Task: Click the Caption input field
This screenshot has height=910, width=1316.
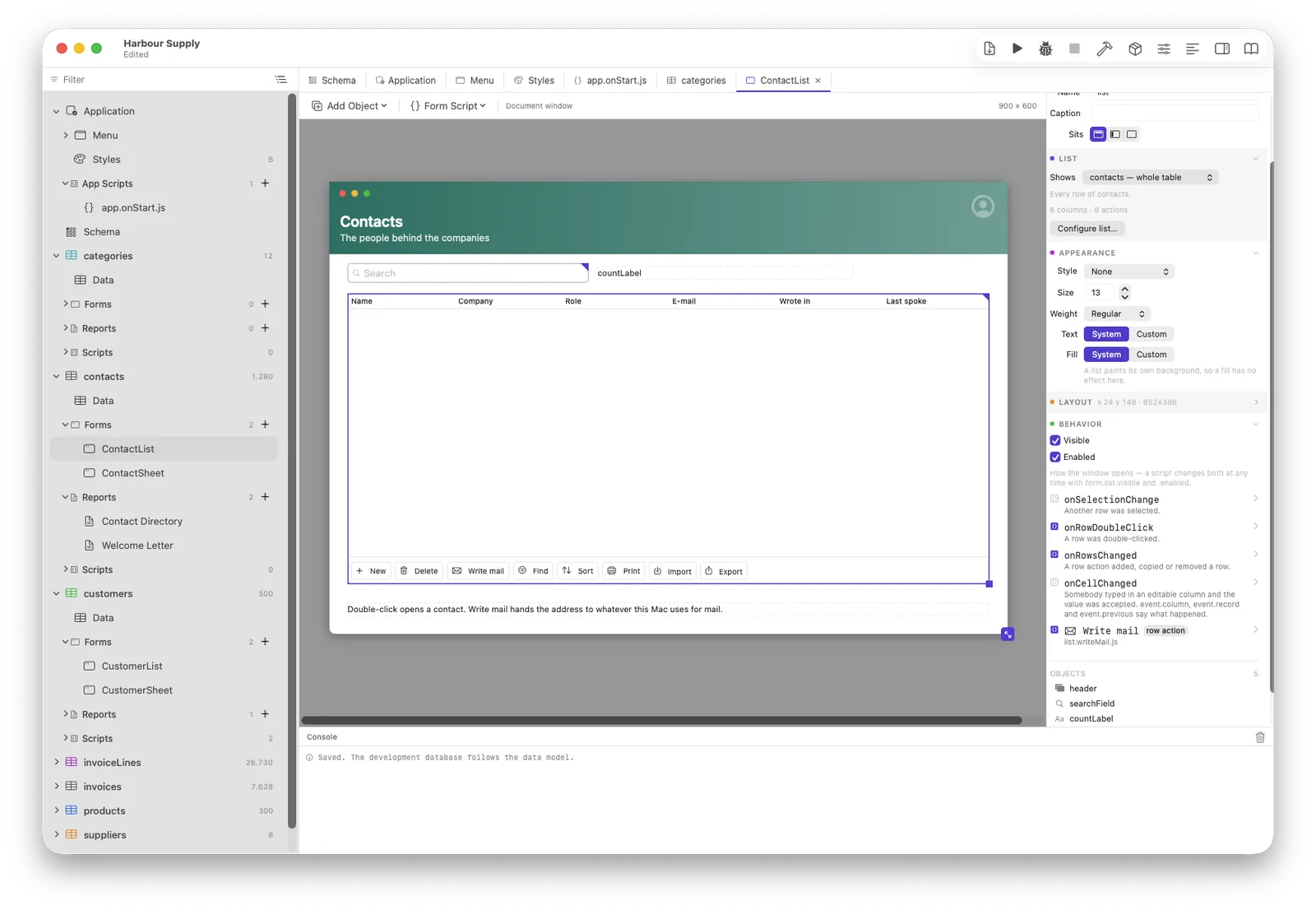Action: coord(1175,114)
